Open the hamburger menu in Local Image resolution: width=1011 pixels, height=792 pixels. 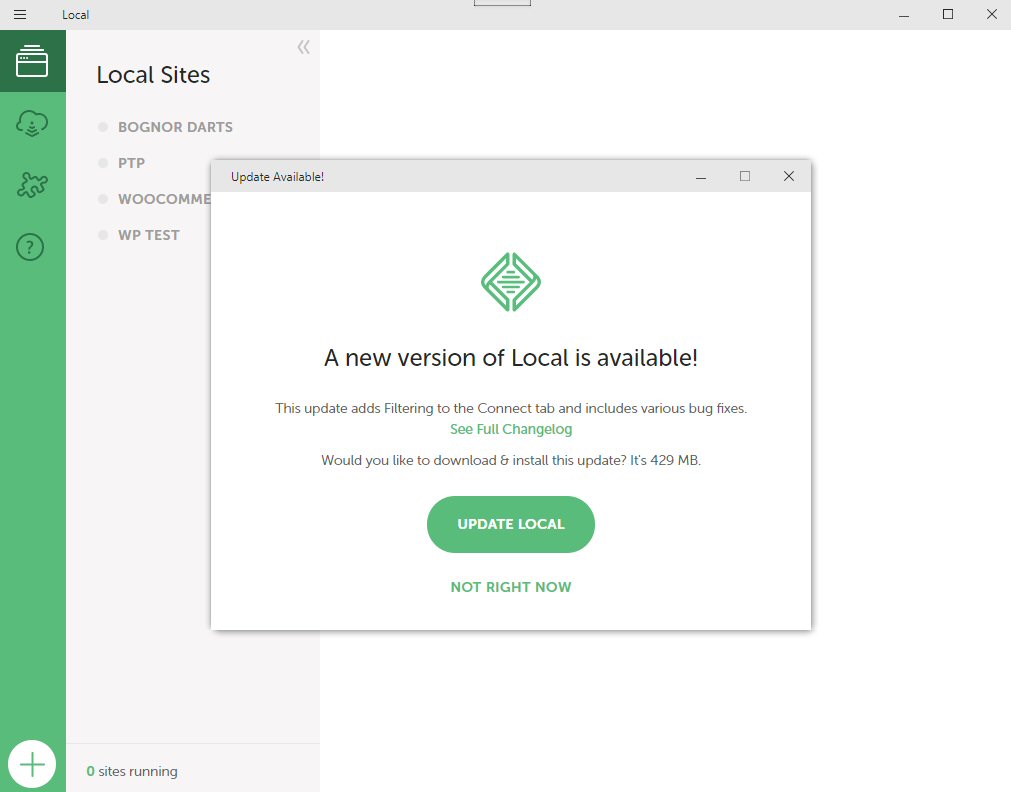point(20,14)
